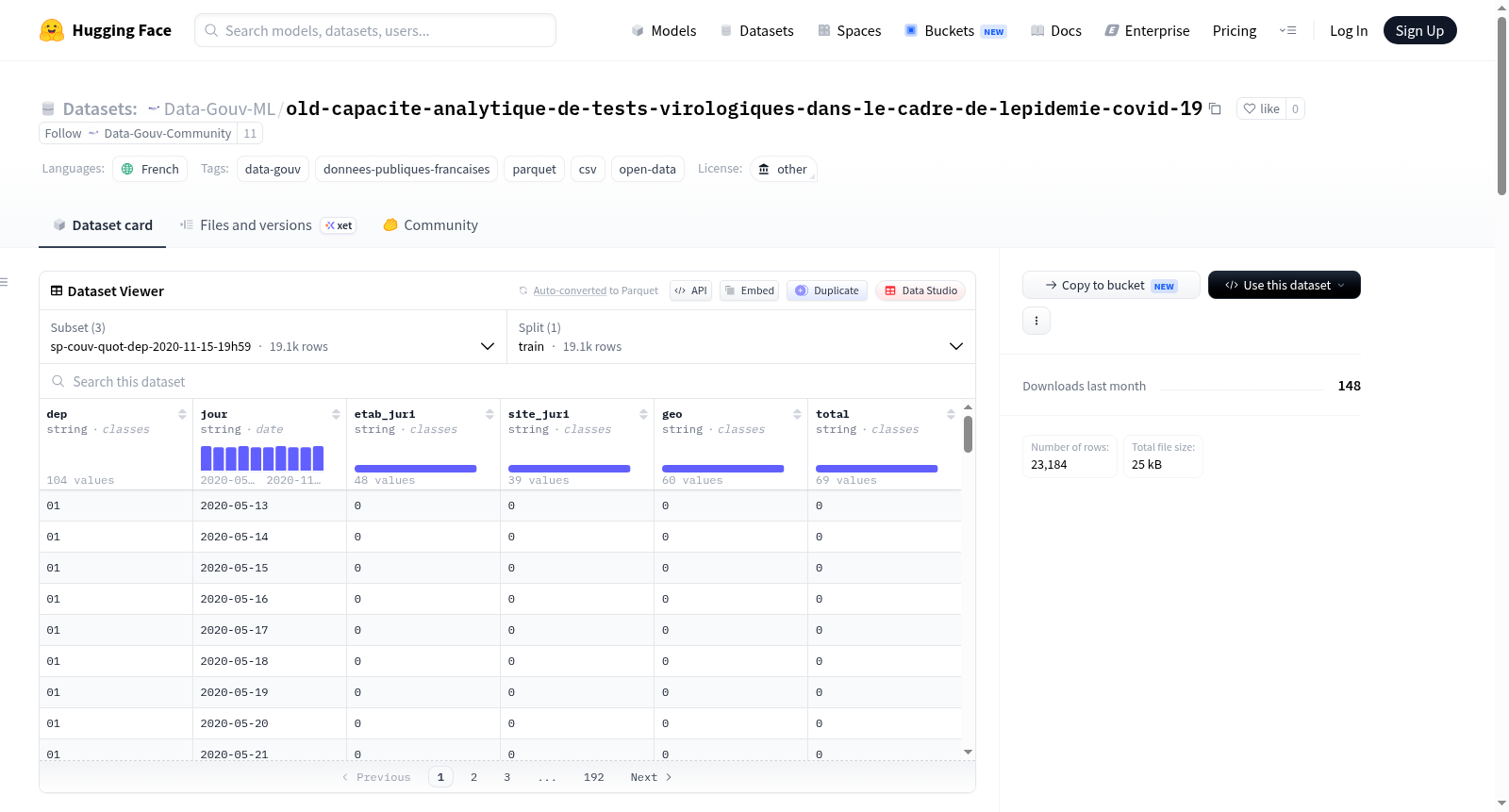Click the Duplicate button
This screenshot has height=812, width=1509.
pyautogui.click(x=827, y=290)
